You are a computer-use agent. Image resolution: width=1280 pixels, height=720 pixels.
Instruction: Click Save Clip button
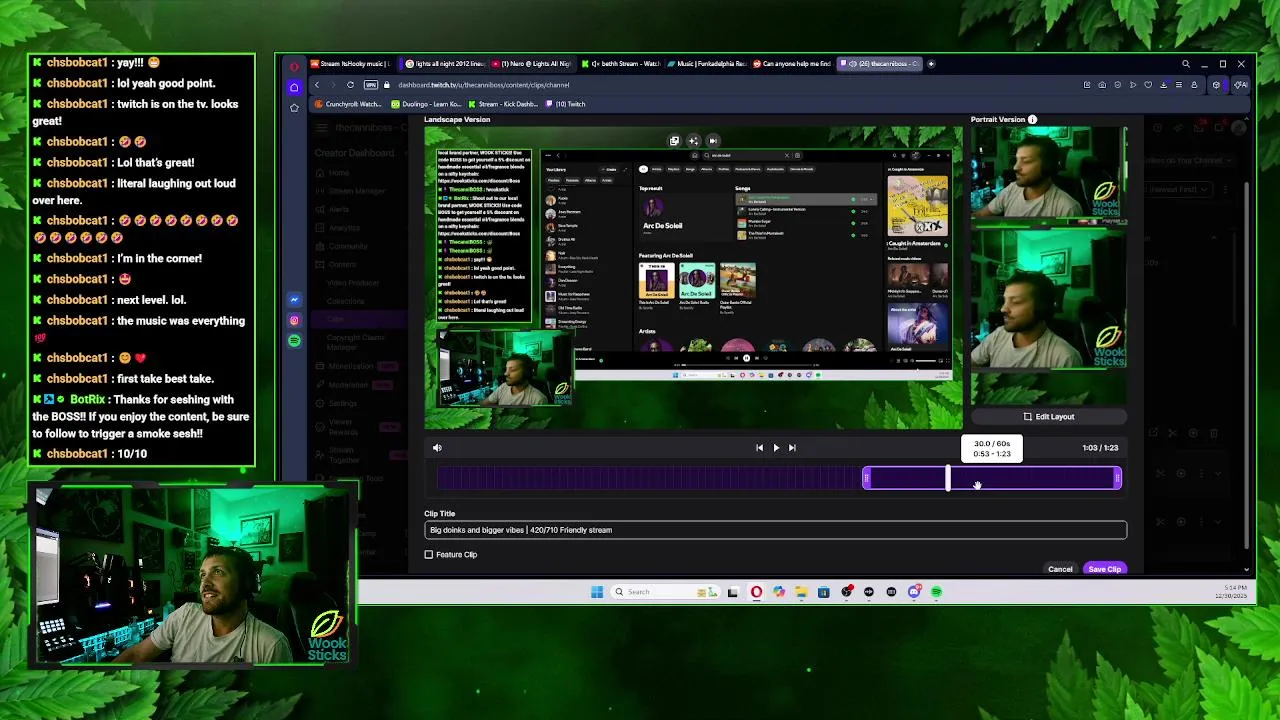(x=1104, y=569)
